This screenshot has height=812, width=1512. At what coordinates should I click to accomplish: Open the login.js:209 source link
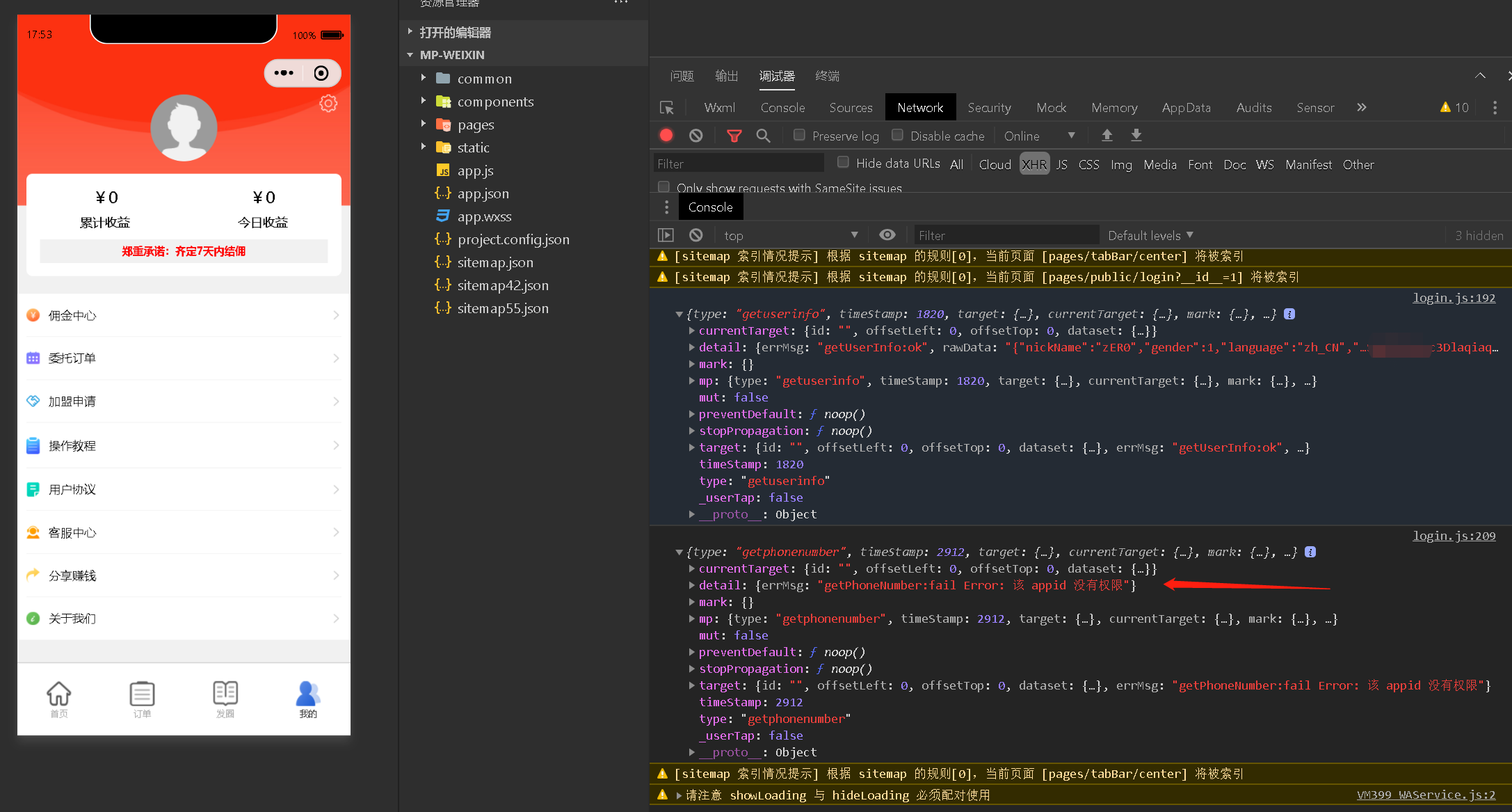pos(1453,536)
